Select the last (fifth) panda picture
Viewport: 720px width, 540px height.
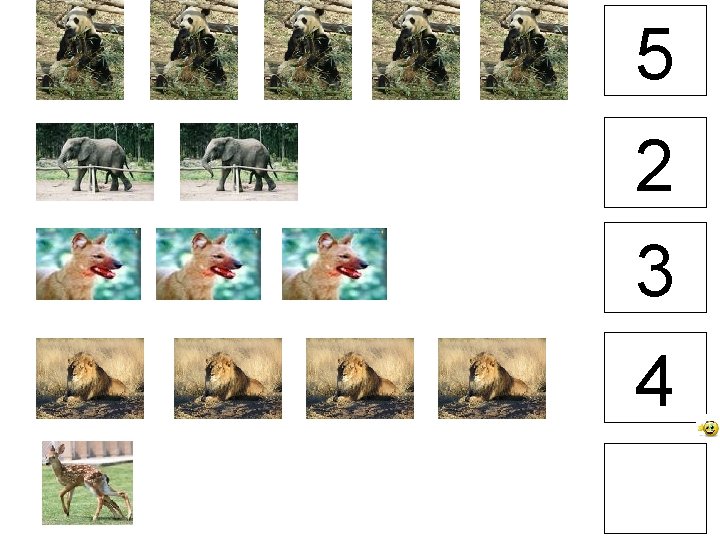tap(524, 50)
